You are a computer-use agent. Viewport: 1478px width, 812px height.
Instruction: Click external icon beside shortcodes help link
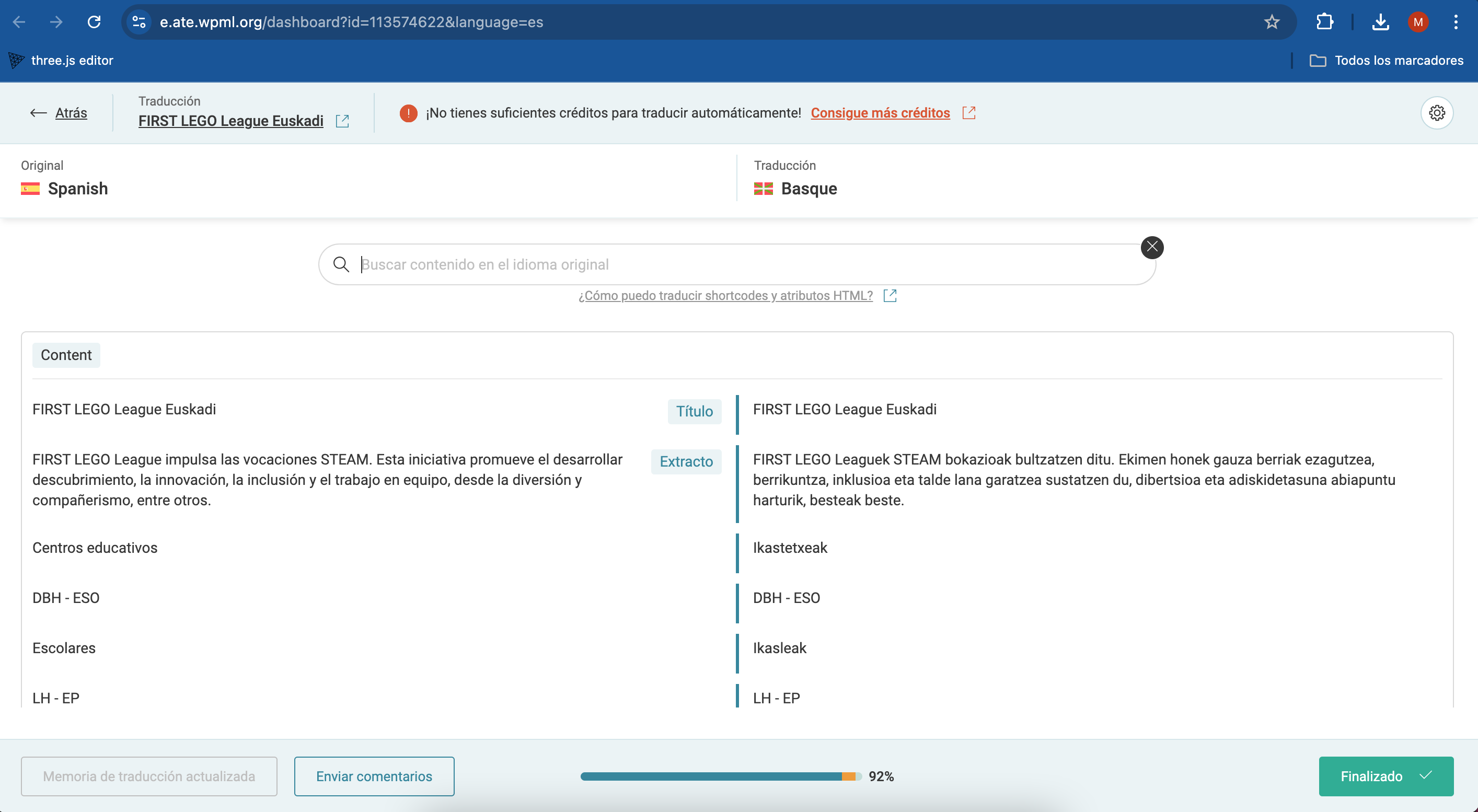coord(890,295)
